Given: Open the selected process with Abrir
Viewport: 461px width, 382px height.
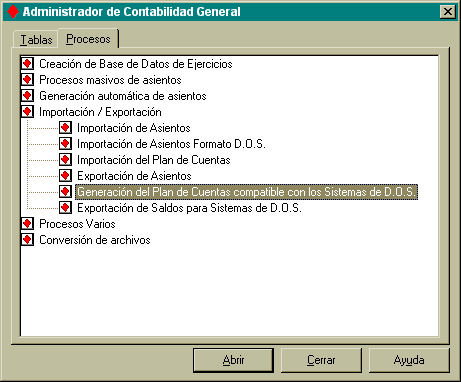Looking at the screenshot, I should 233,360.
